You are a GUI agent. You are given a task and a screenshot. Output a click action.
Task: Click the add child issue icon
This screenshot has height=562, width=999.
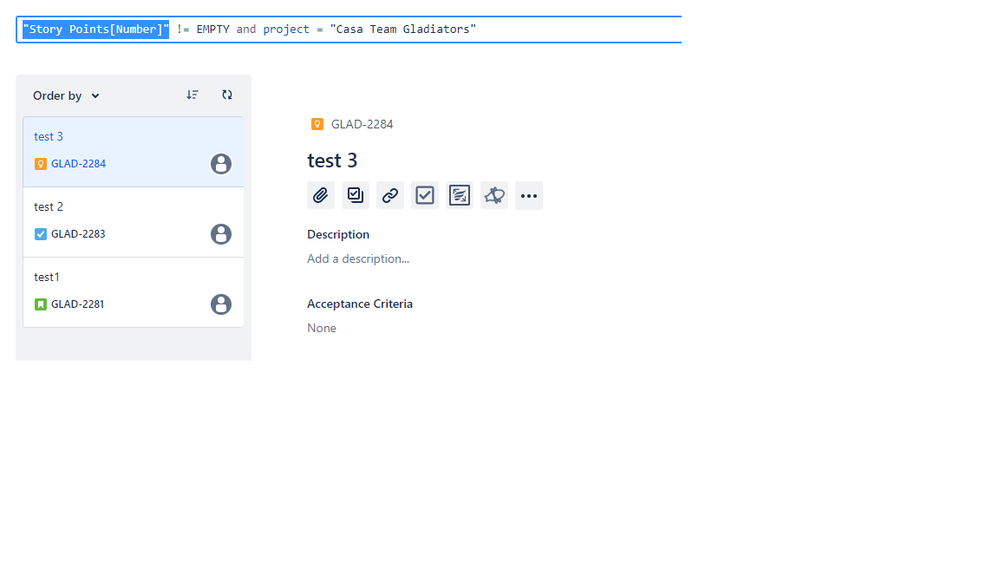356,196
